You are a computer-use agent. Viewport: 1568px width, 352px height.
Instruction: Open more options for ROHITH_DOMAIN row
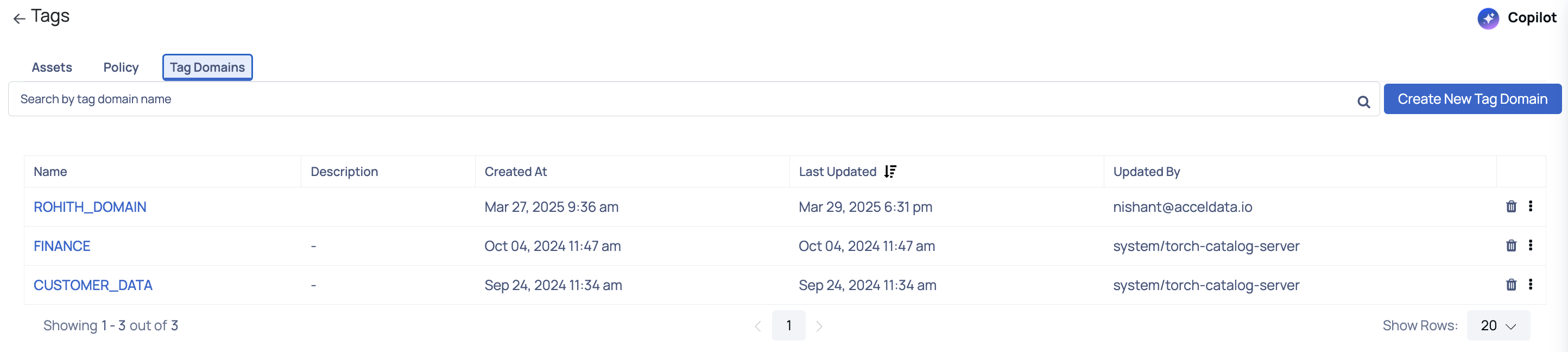click(1530, 206)
